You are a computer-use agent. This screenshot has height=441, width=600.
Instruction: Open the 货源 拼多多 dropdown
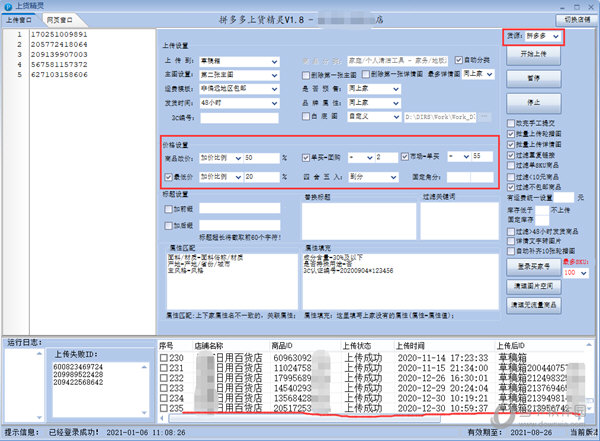(556, 36)
